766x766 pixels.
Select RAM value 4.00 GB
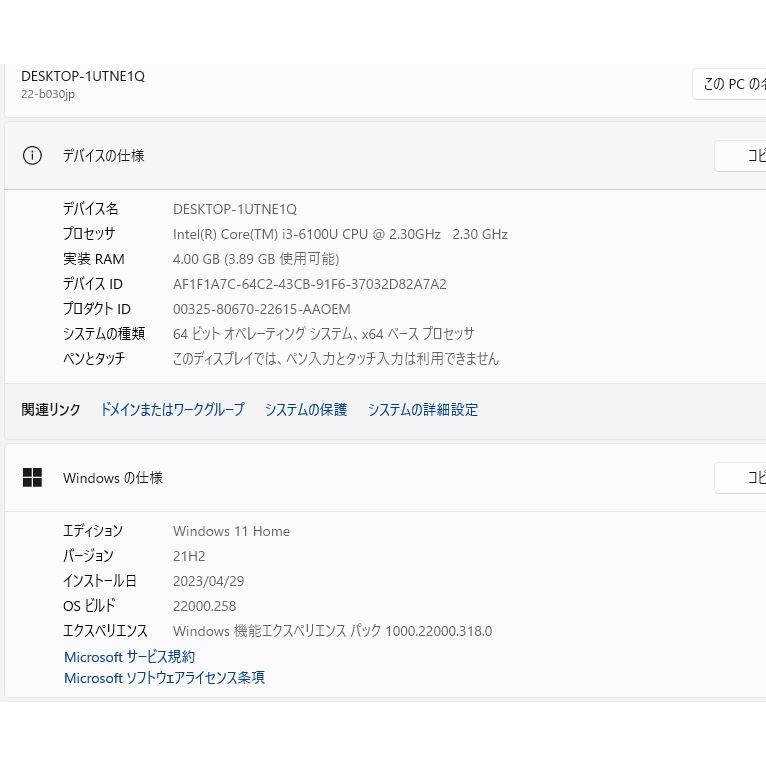256,259
